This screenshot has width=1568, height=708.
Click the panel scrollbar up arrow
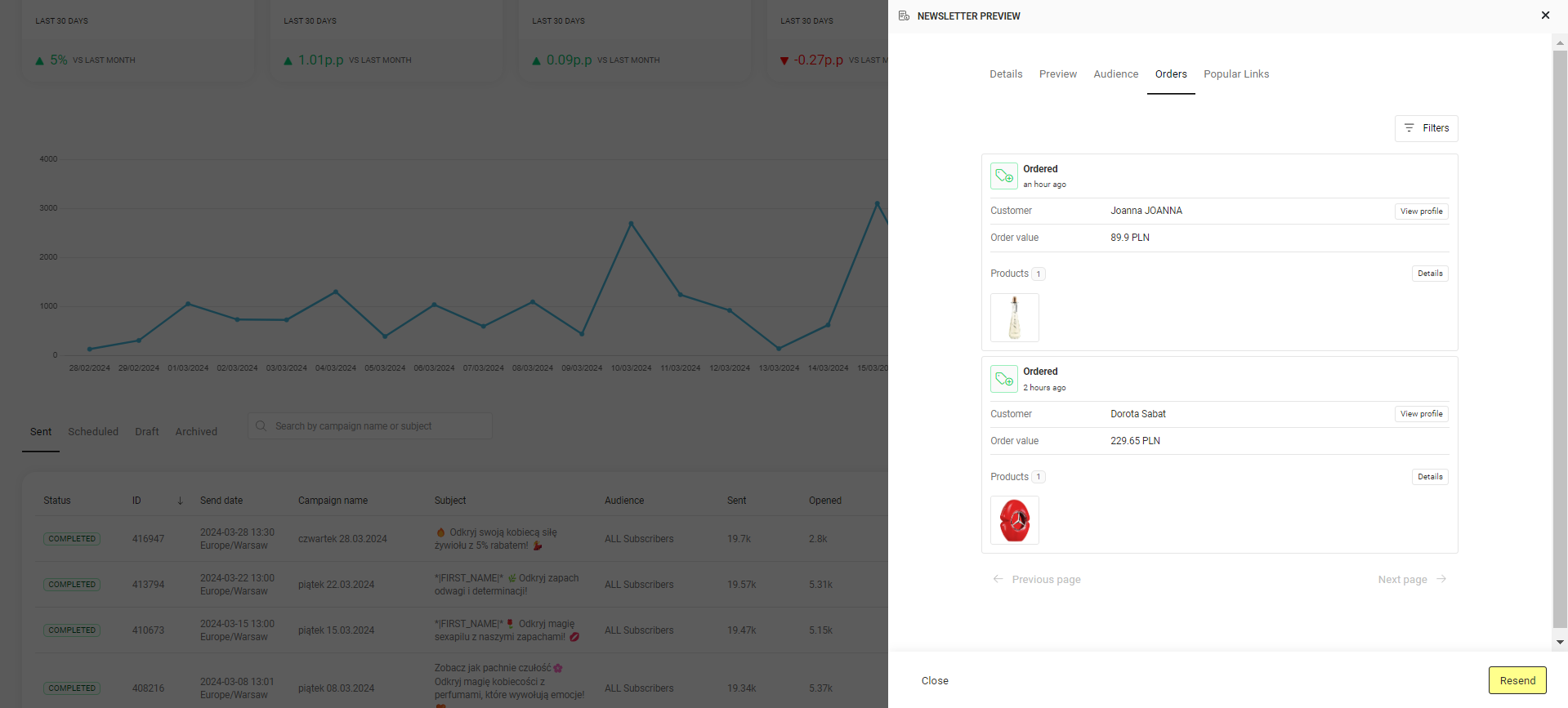(1560, 42)
